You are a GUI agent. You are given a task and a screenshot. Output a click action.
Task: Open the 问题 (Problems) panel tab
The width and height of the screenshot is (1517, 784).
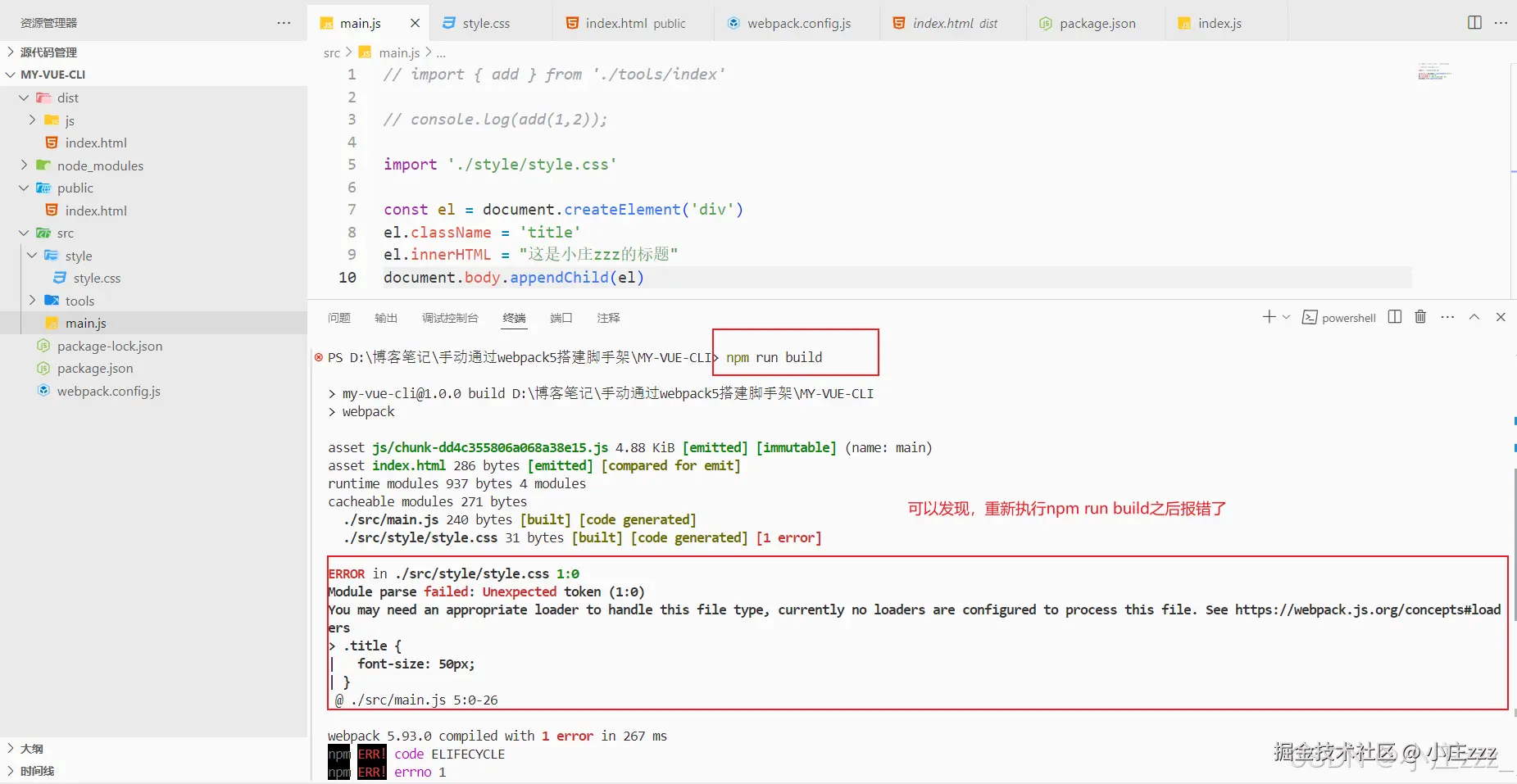338,318
